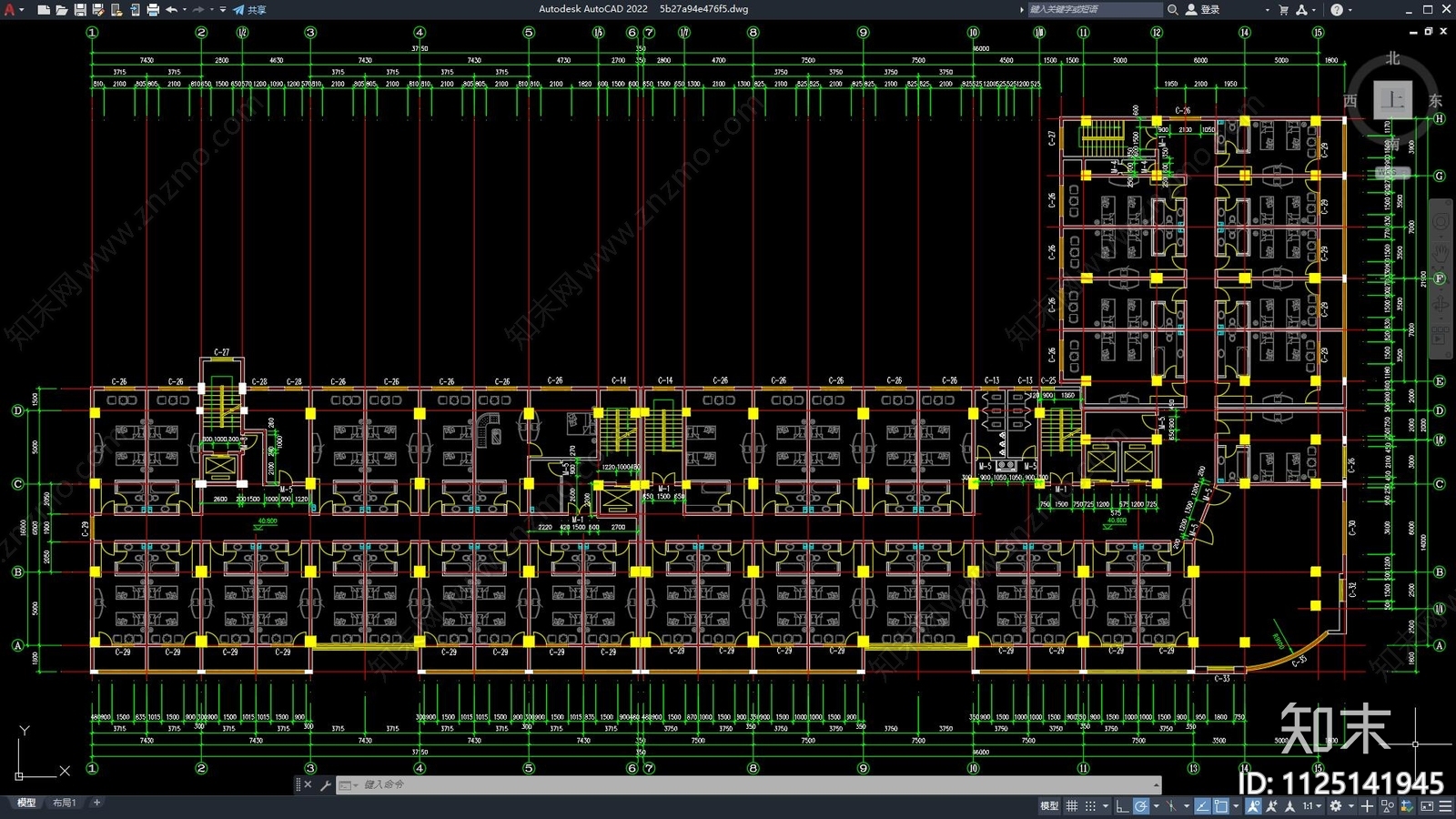Click Open from Web & Mobile icon
The image size is (1456, 819).
tap(116, 10)
